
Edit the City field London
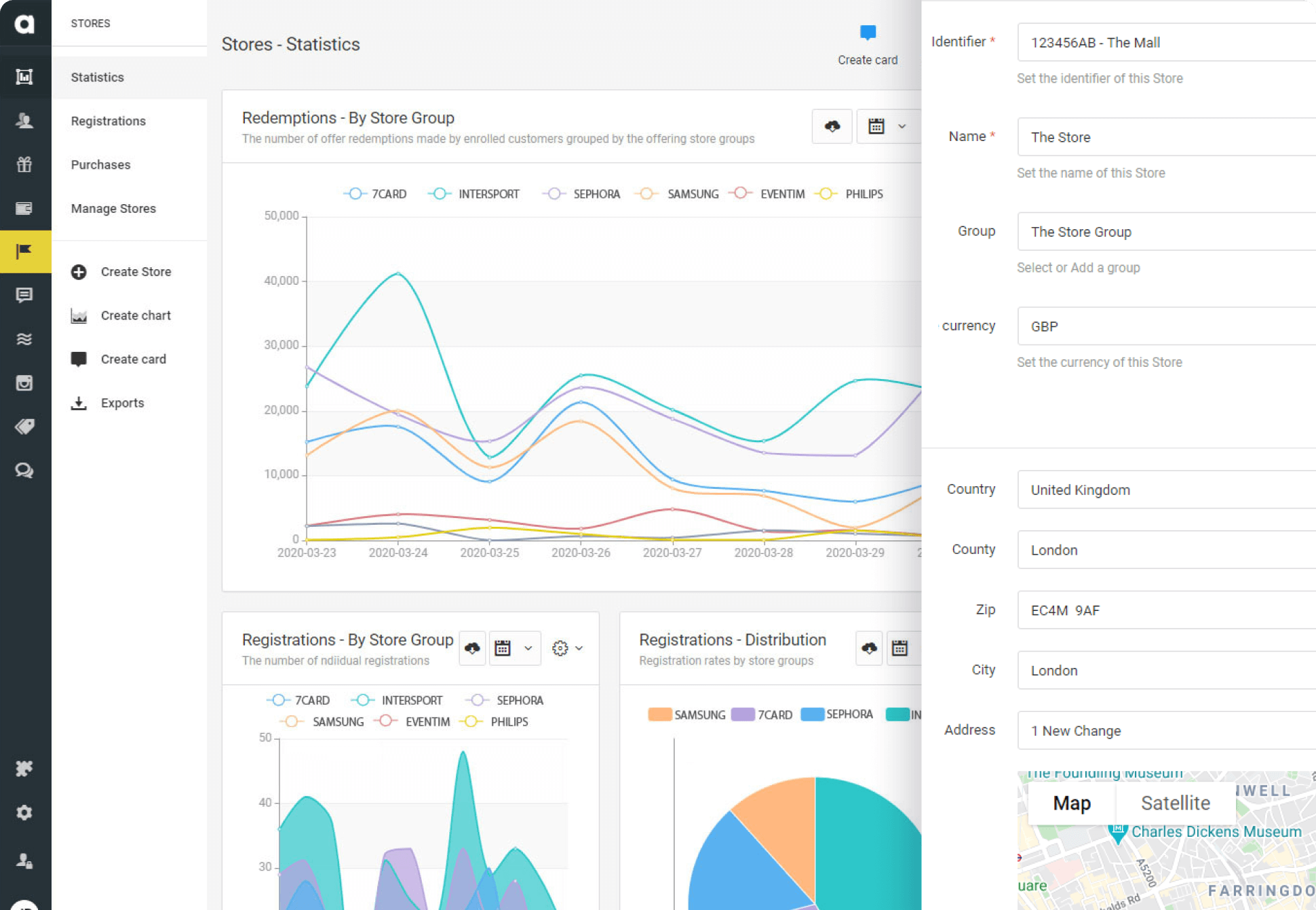coord(1167,670)
